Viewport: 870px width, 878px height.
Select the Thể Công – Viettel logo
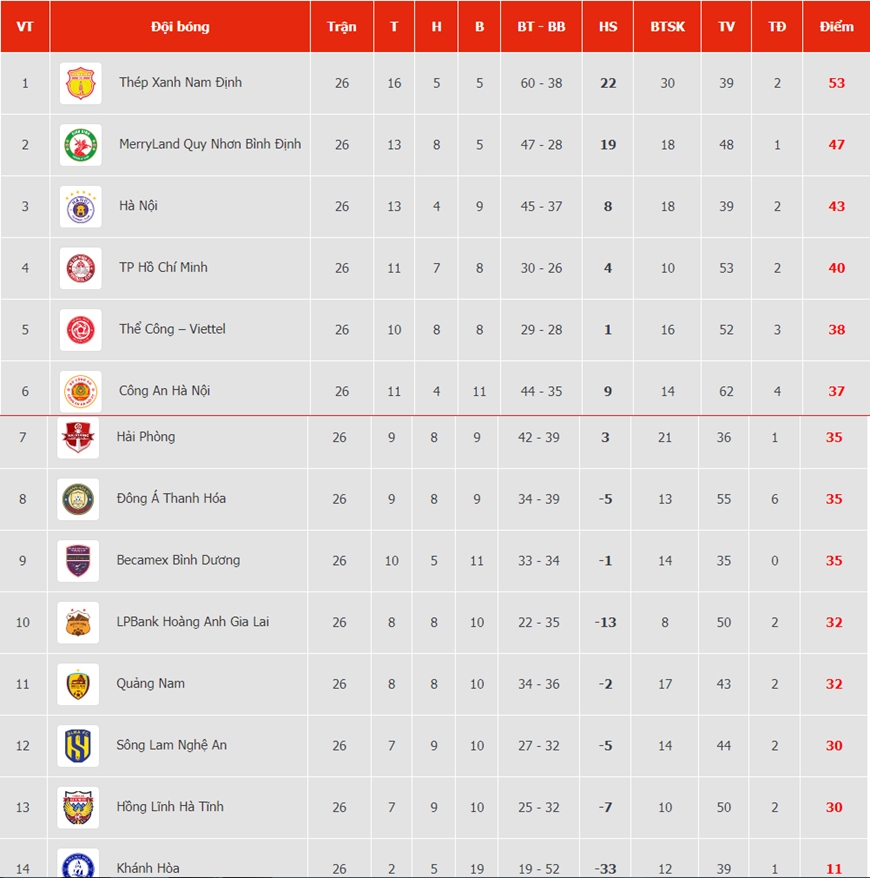(x=81, y=330)
